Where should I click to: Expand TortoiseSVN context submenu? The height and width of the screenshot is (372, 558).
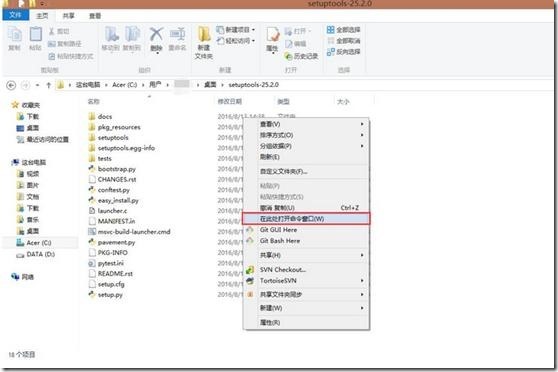tap(306, 281)
